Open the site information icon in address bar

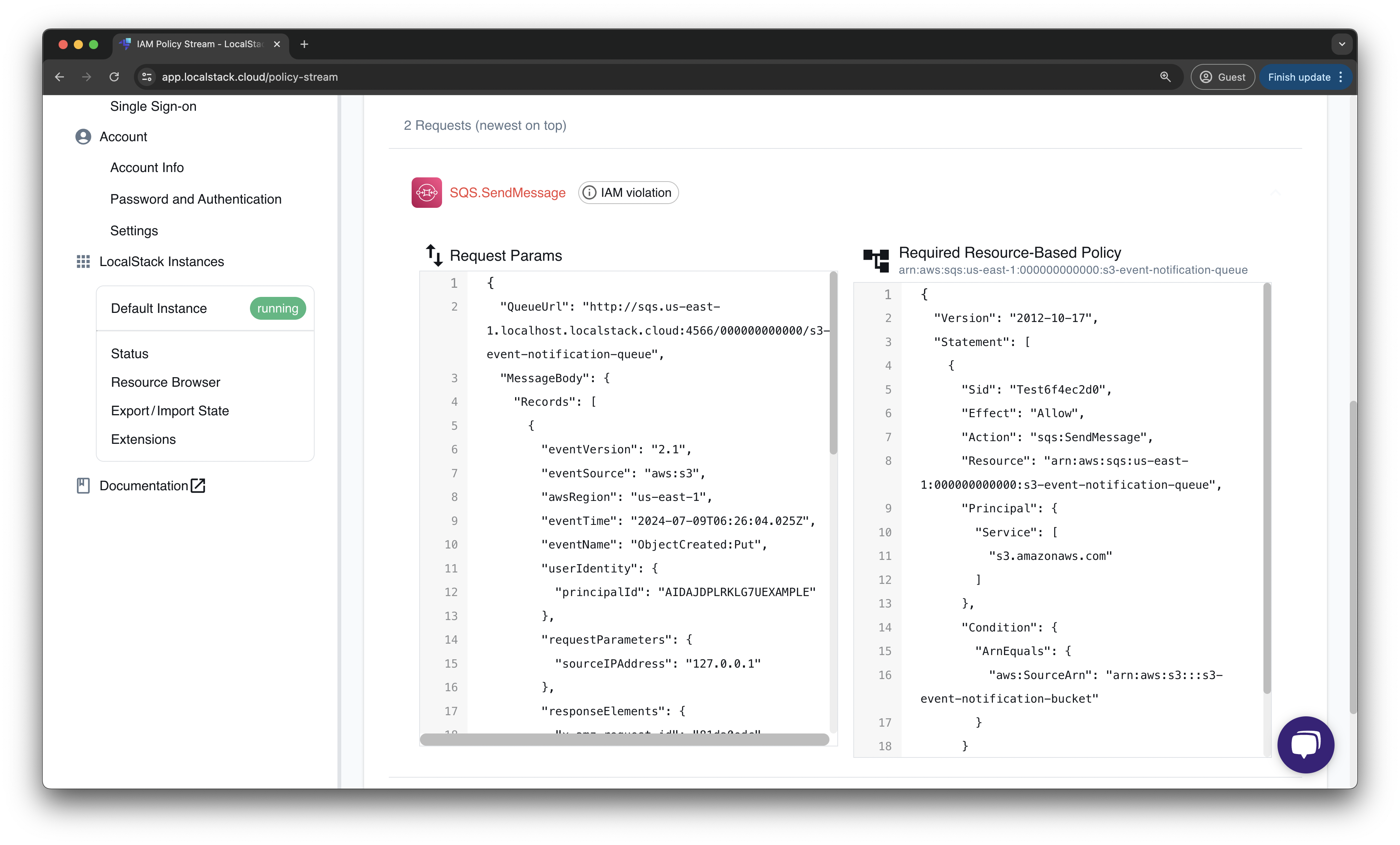(146, 77)
